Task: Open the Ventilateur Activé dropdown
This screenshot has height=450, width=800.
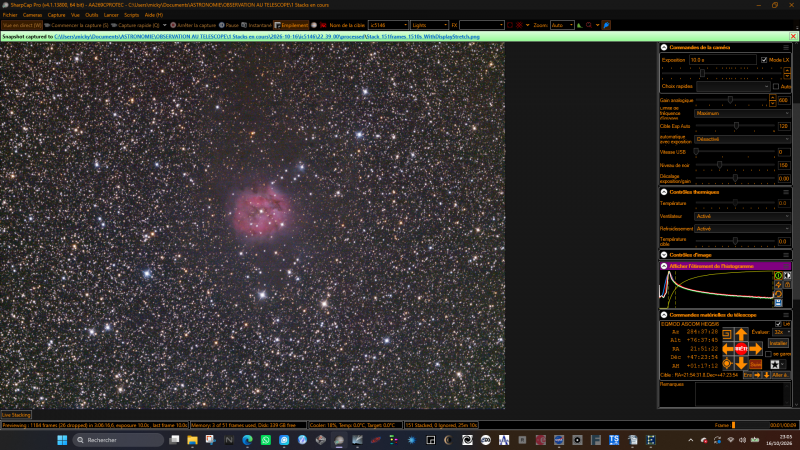Action: pos(742,216)
